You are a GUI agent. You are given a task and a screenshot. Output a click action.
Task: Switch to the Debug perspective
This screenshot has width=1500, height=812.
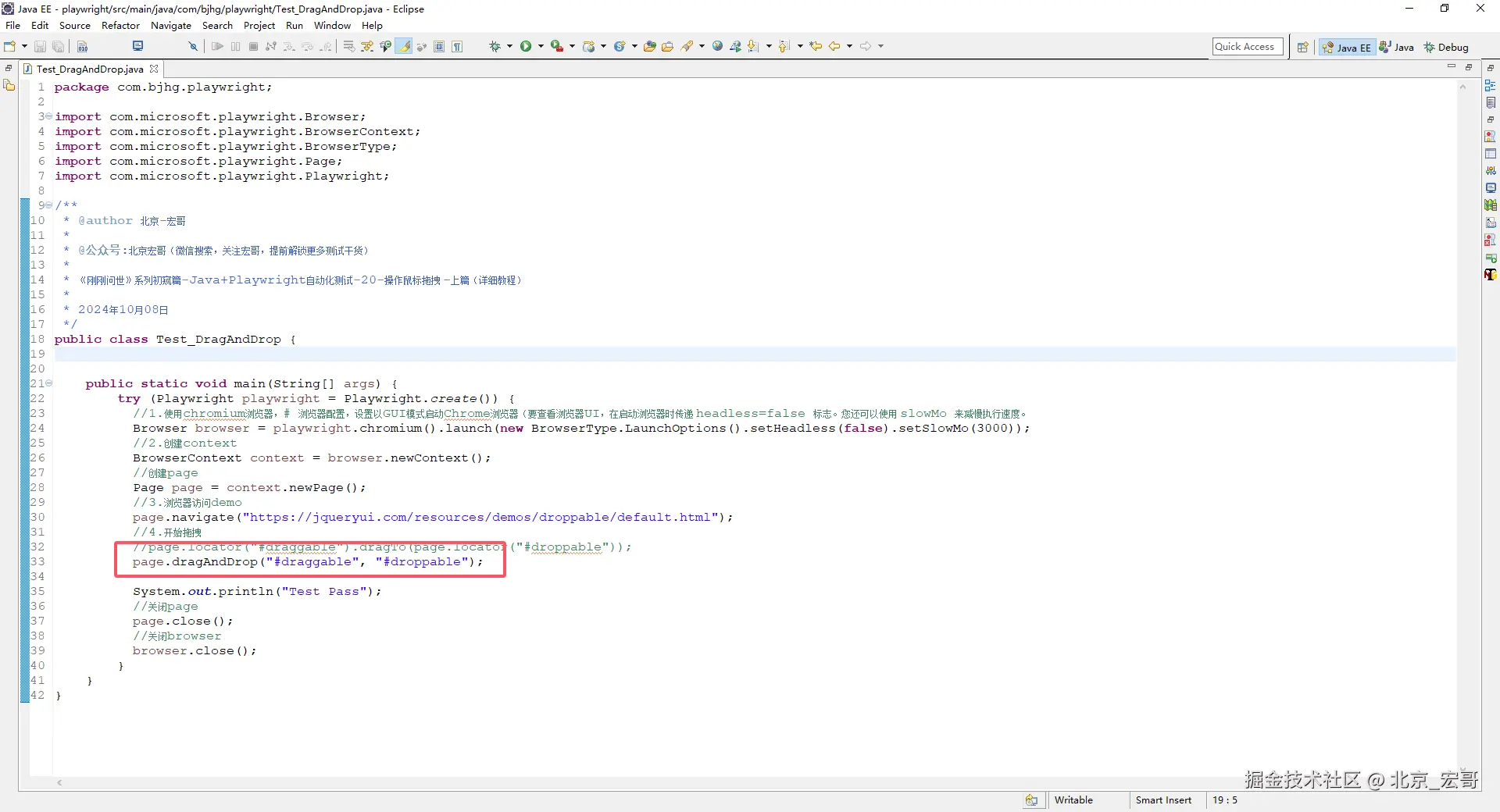[x=1446, y=47]
